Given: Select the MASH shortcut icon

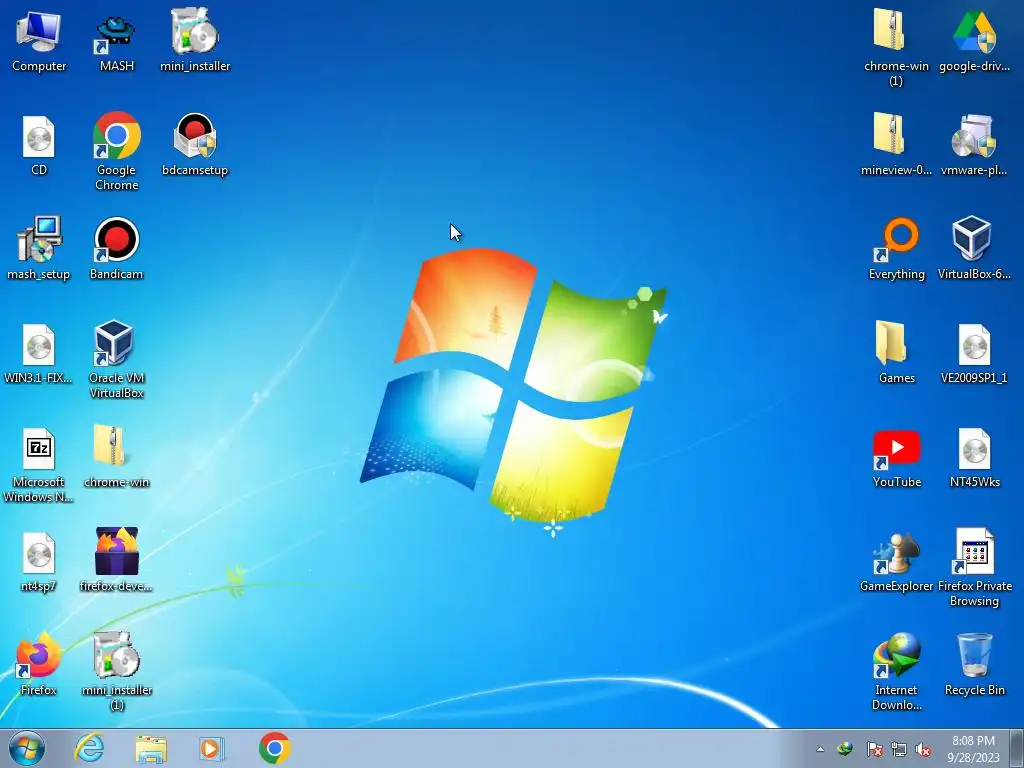Looking at the screenshot, I should coord(116,41).
